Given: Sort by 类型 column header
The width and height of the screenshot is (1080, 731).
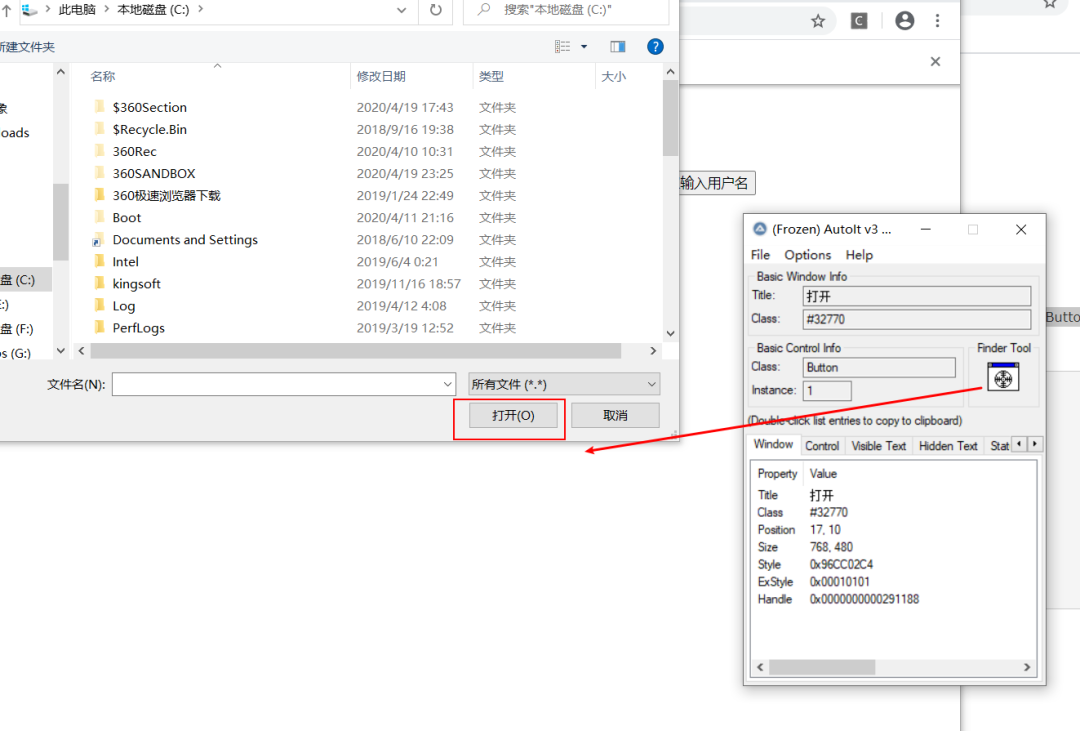Looking at the screenshot, I should pos(491,76).
